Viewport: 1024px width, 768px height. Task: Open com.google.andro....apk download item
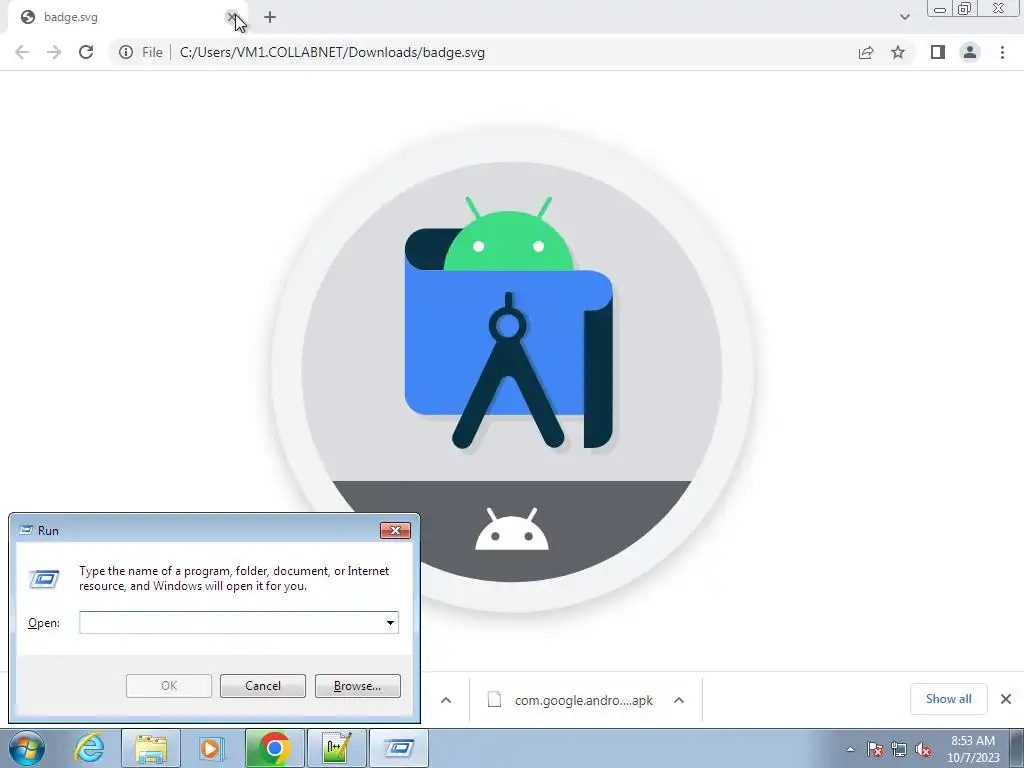coord(570,700)
